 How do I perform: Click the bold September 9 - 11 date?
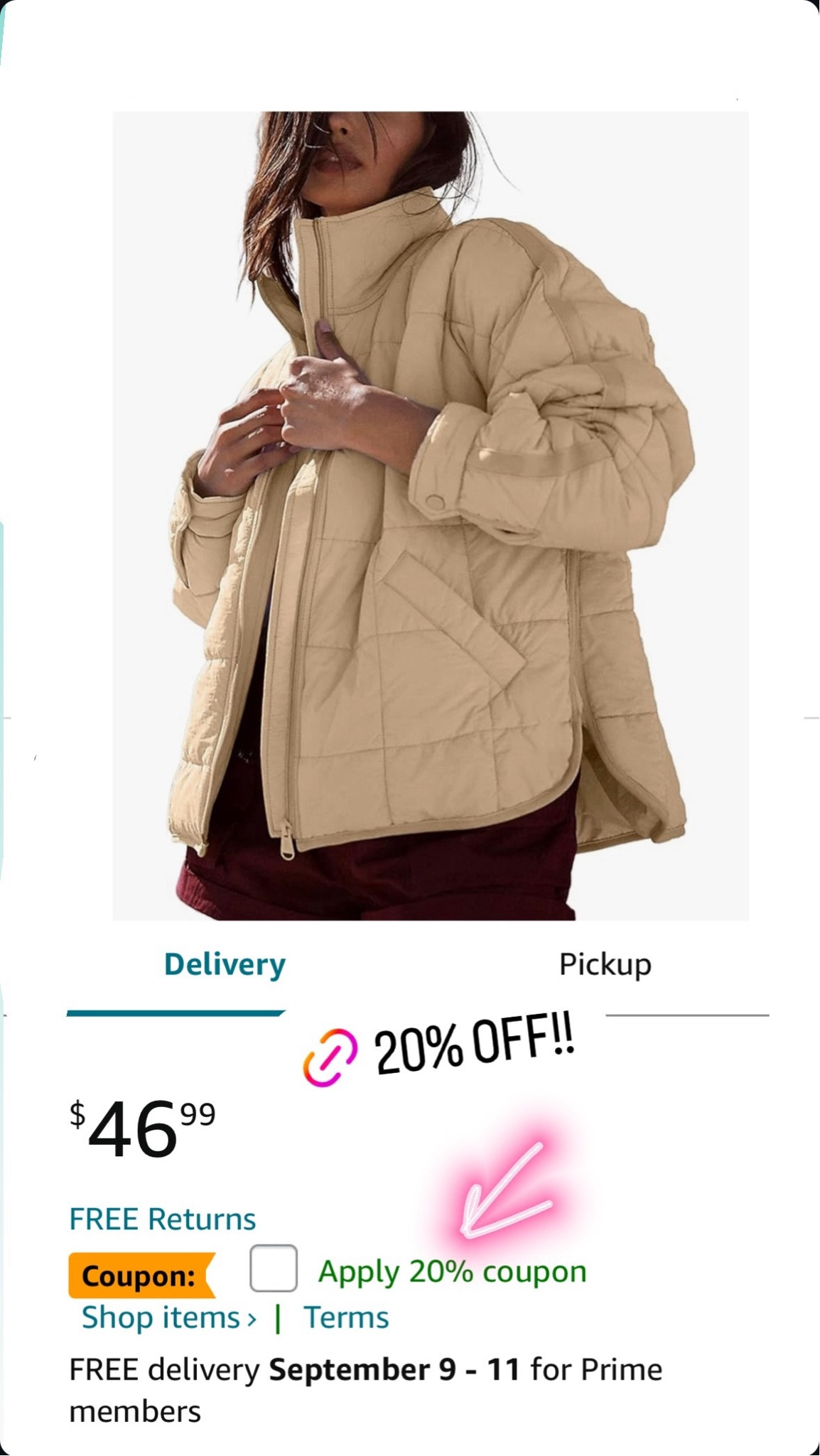click(x=394, y=1369)
